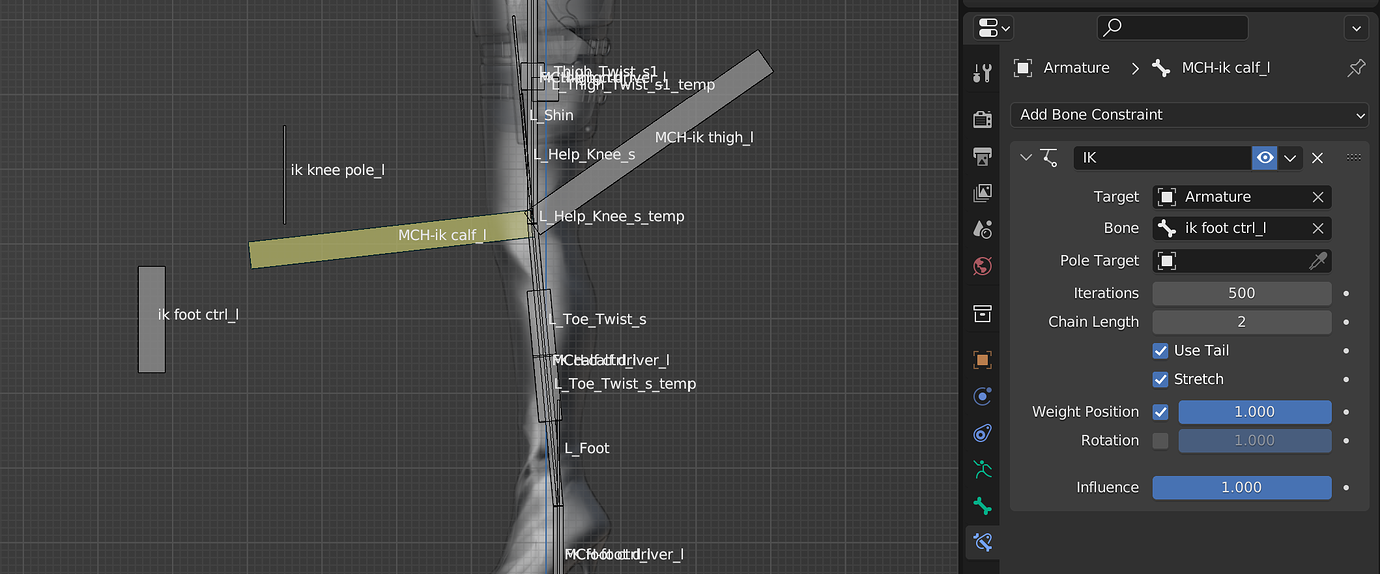The image size is (1380, 574).
Task: Open the Pole Target object selector
Action: click(x=1231, y=261)
